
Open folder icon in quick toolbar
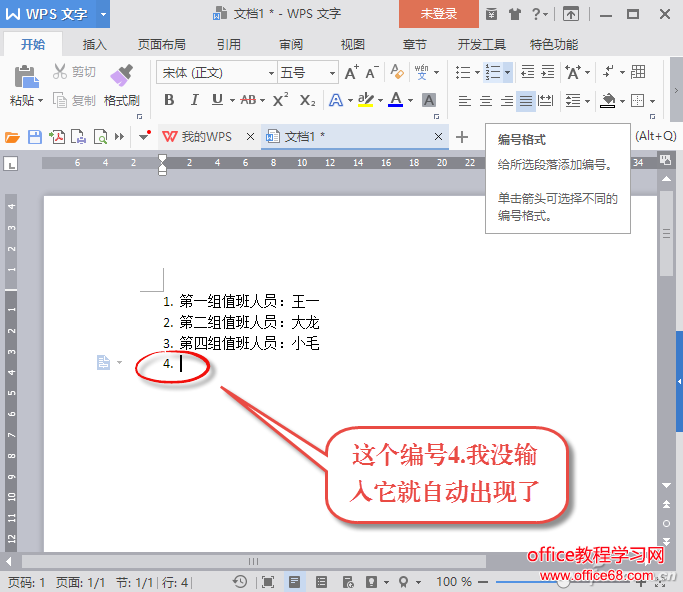tap(12, 137)
